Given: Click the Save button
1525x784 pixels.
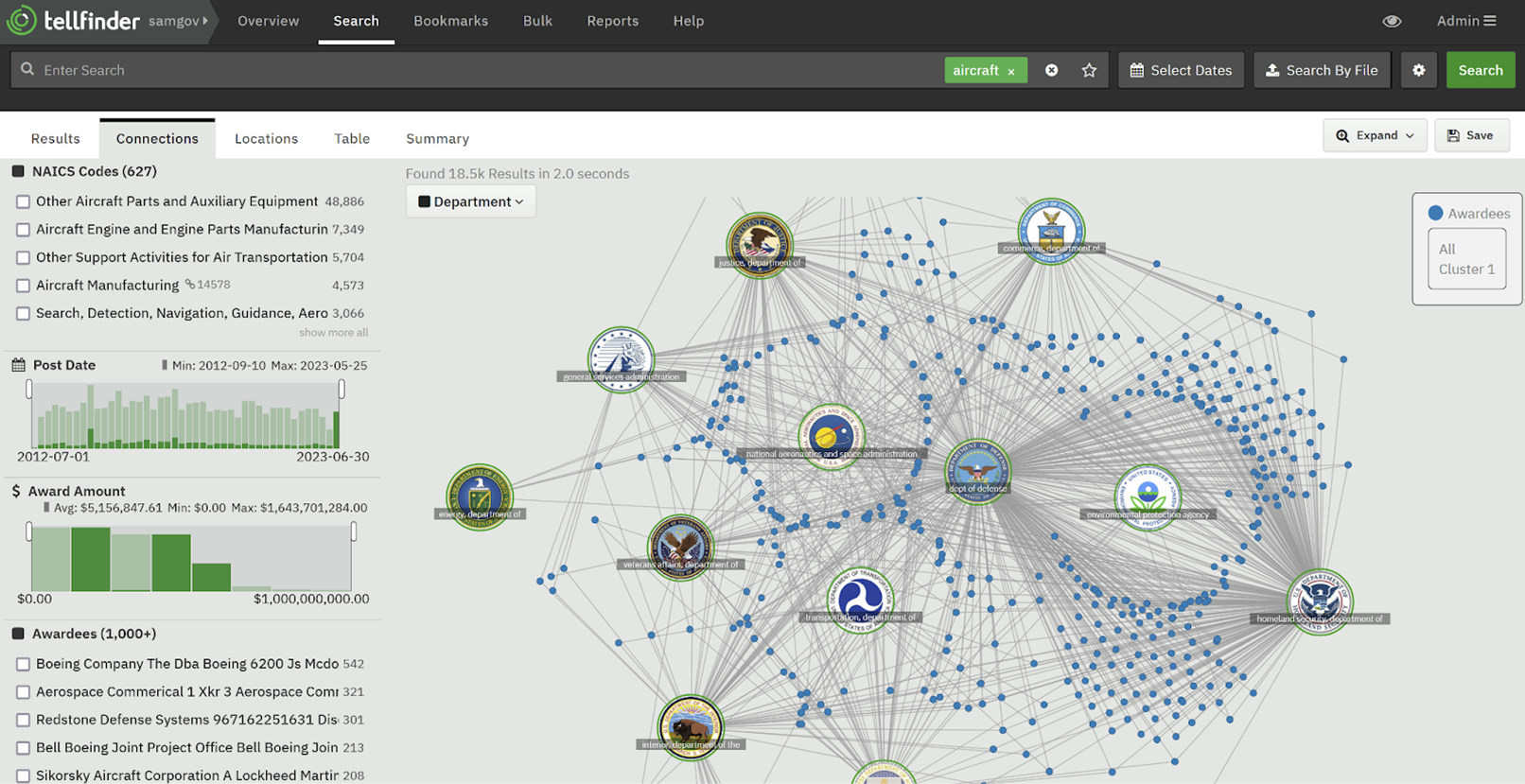Looking at the screenshot, I should [1471, 135].
